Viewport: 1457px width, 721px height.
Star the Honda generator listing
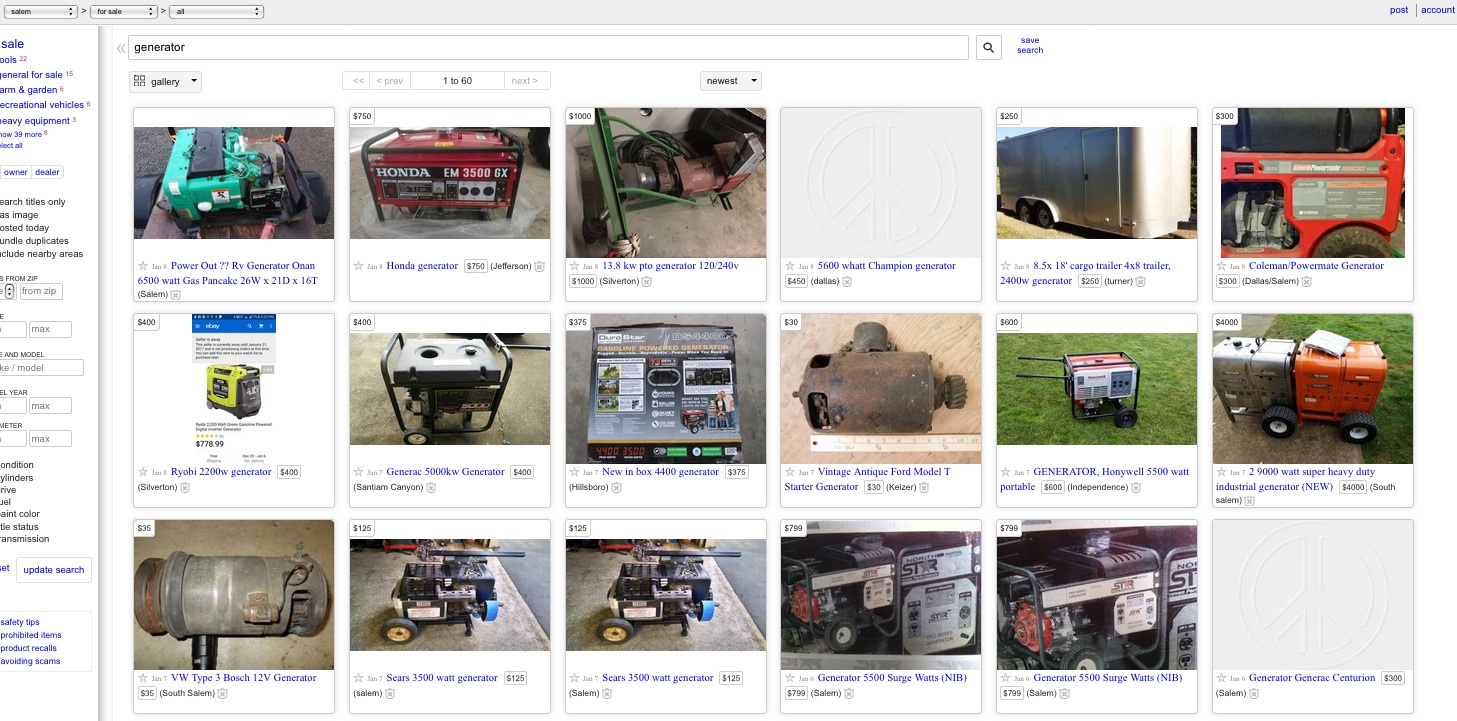358,266
